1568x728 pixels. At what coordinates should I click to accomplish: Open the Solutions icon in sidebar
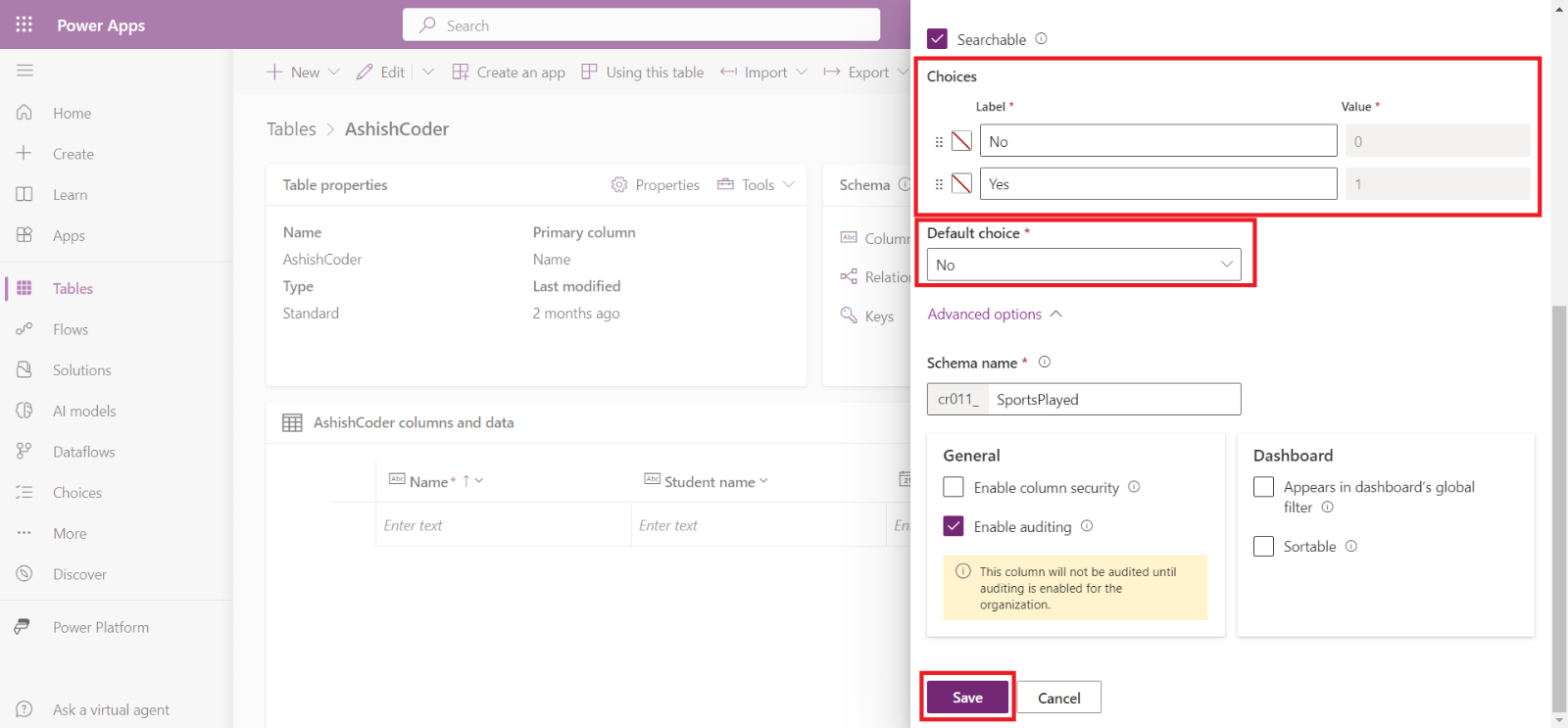tap(24, 370)
